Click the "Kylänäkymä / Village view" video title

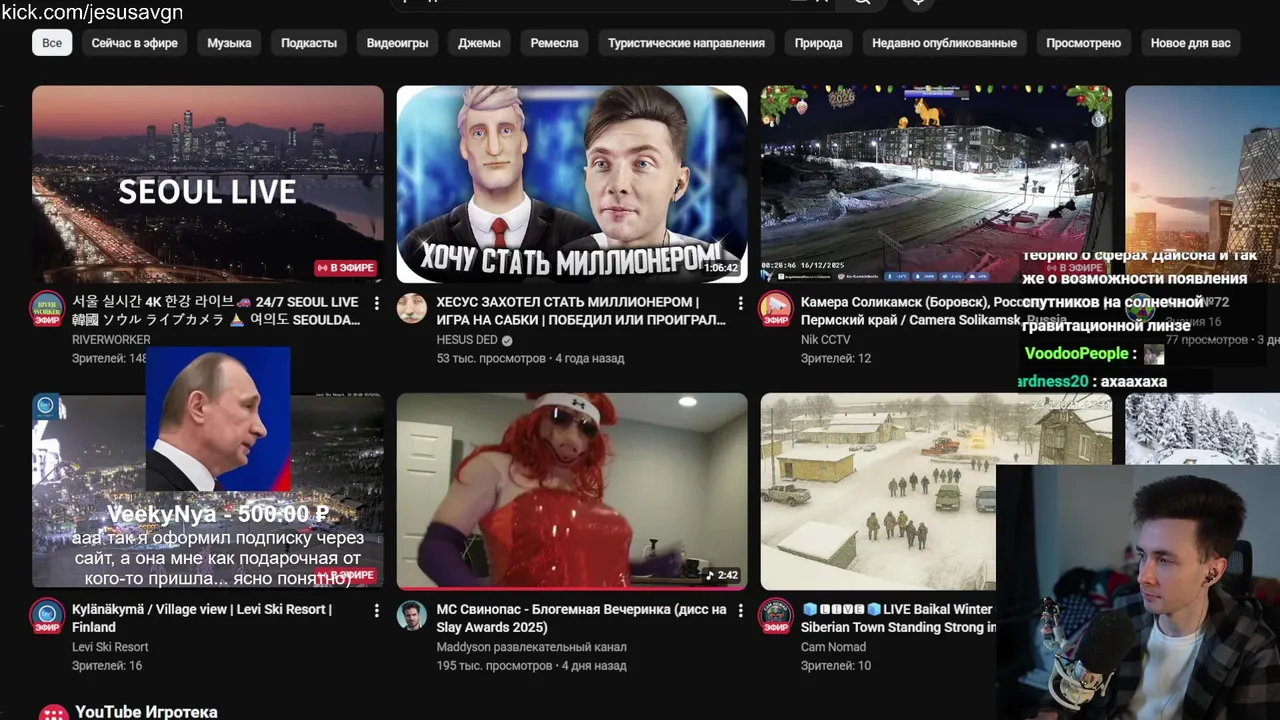pyautogui.click(x=202, y=618)
